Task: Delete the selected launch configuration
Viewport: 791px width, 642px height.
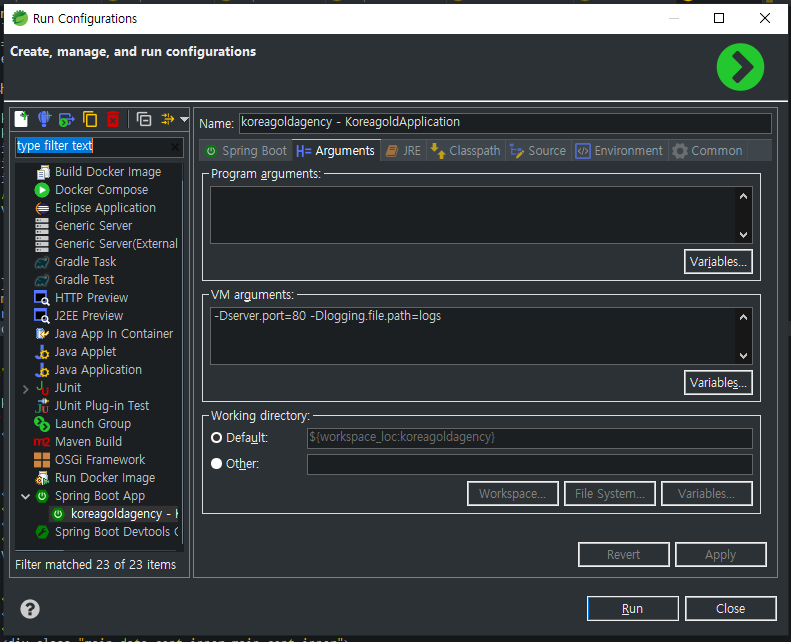Action: [x=113, y=119]
